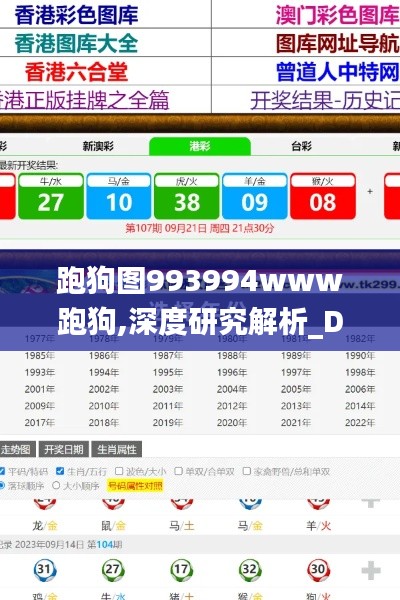Click the green ball number 27 in the 第104期 row
The height and width of the screenshot is (600, 400).
point(113,570)
